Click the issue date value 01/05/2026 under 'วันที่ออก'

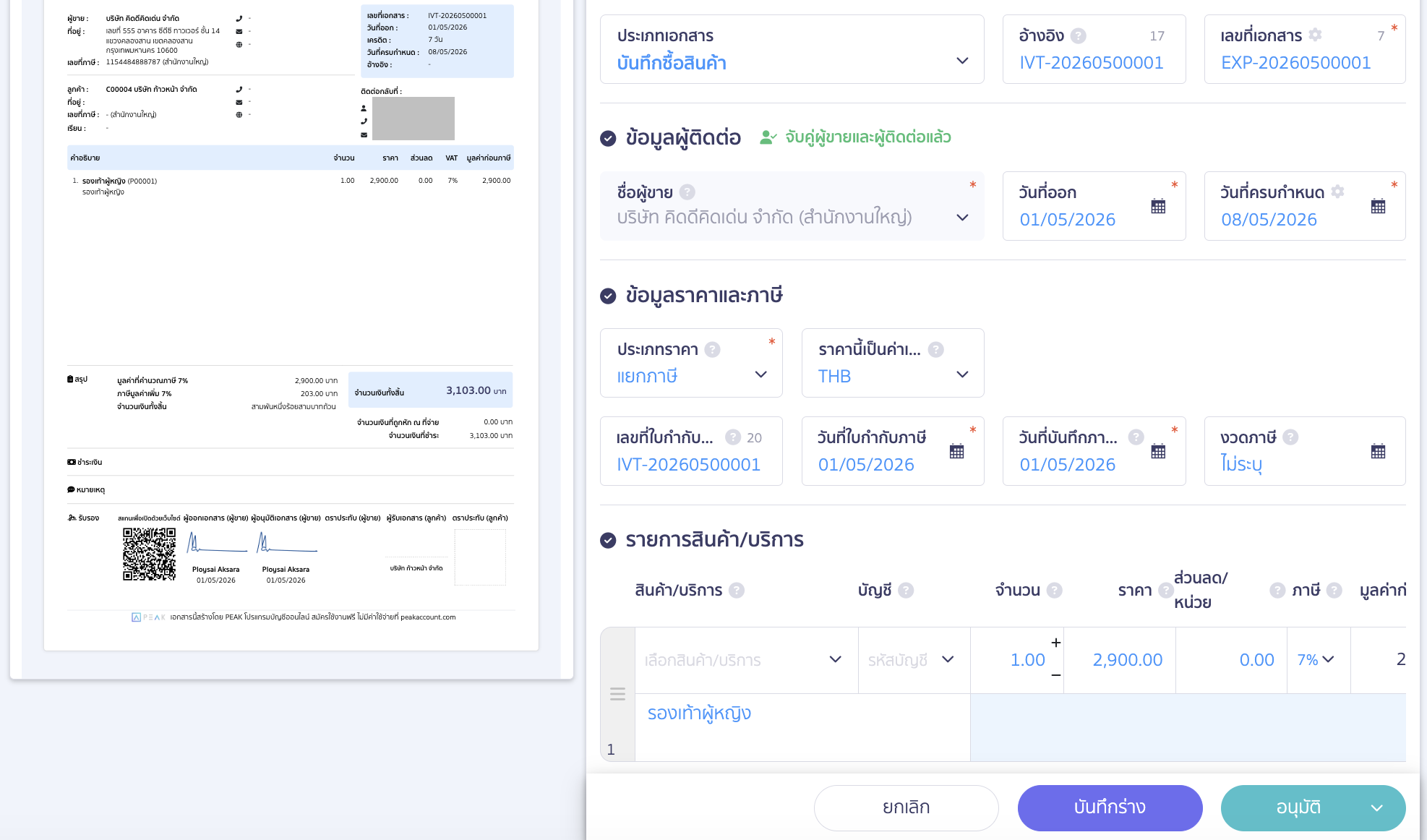[1067, 220]
